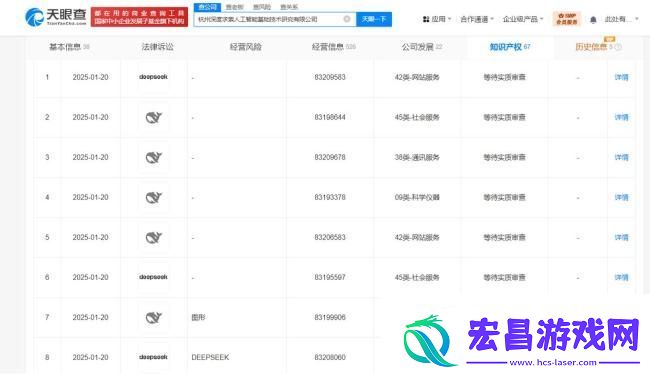Screen dimensions: 650x374
Task: Go to the 经营风险 section tab
Action: click(245, 47)
